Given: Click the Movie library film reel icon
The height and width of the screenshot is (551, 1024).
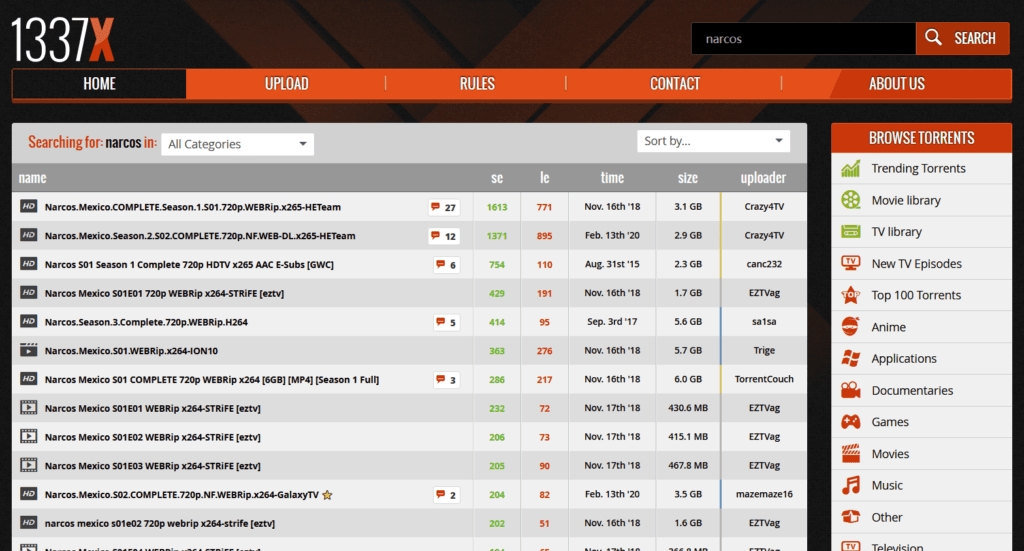Looking at the screenshot, I should pyautogui.click(x=851, y=200).
